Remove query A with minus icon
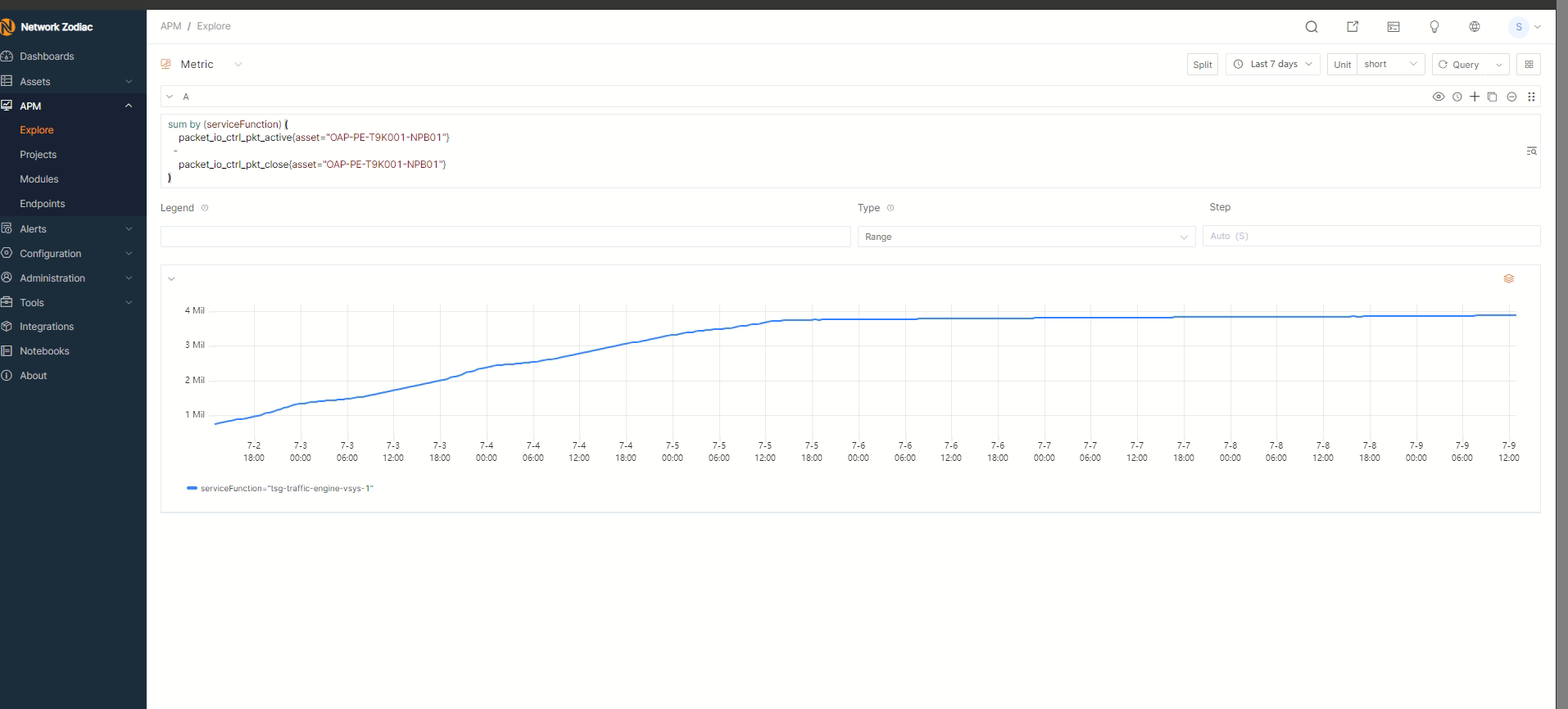 pos(1511,97)
